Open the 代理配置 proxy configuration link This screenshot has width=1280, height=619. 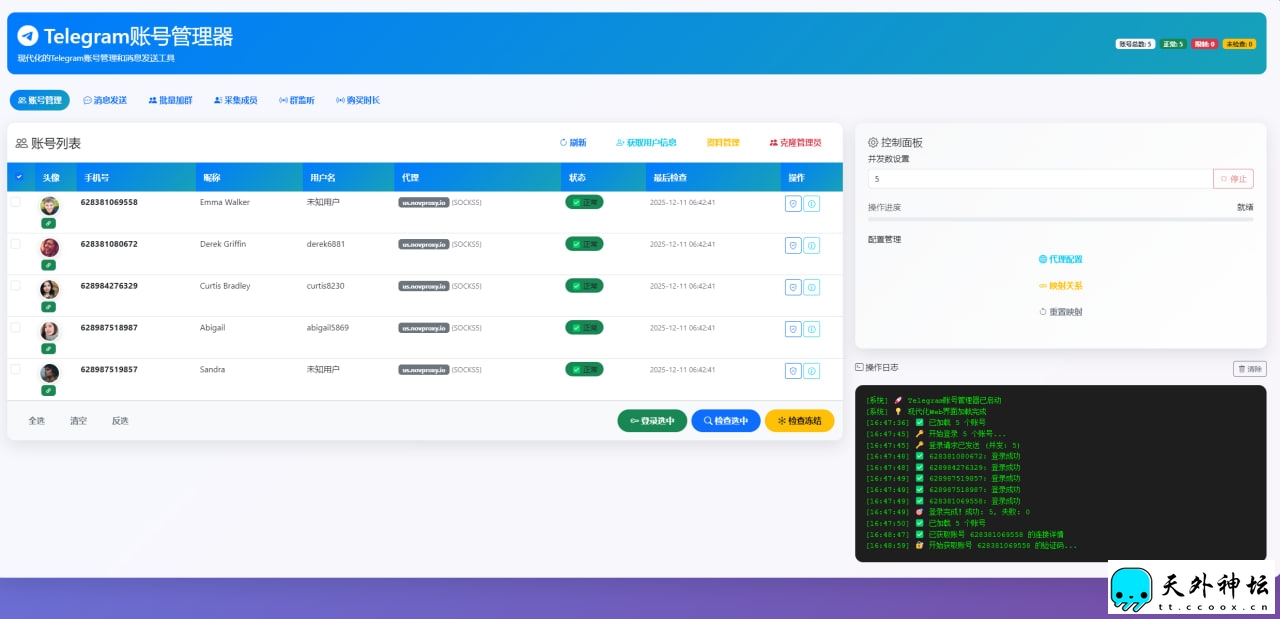coord(1060,259)
